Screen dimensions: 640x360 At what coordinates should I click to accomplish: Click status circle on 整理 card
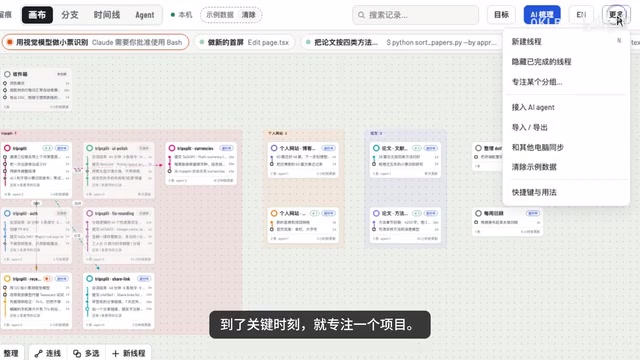click(x=478, y=148)
